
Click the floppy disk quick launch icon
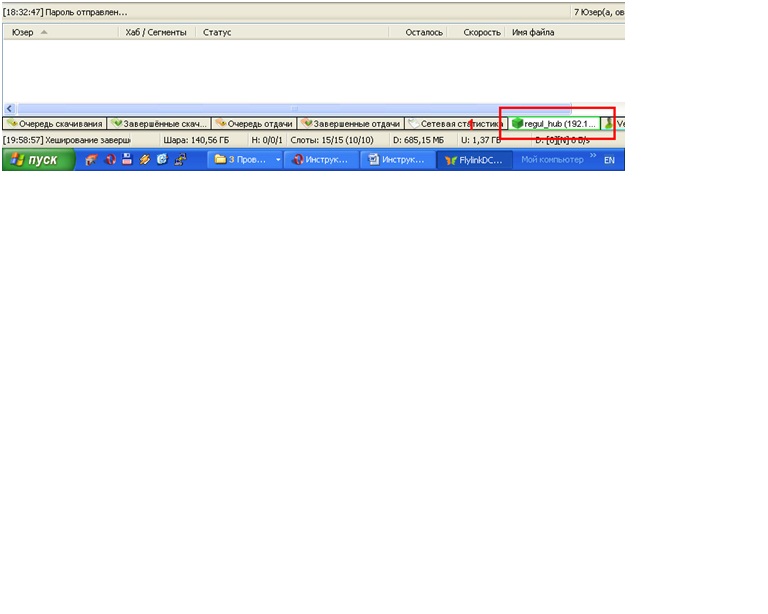pos(127,159)
